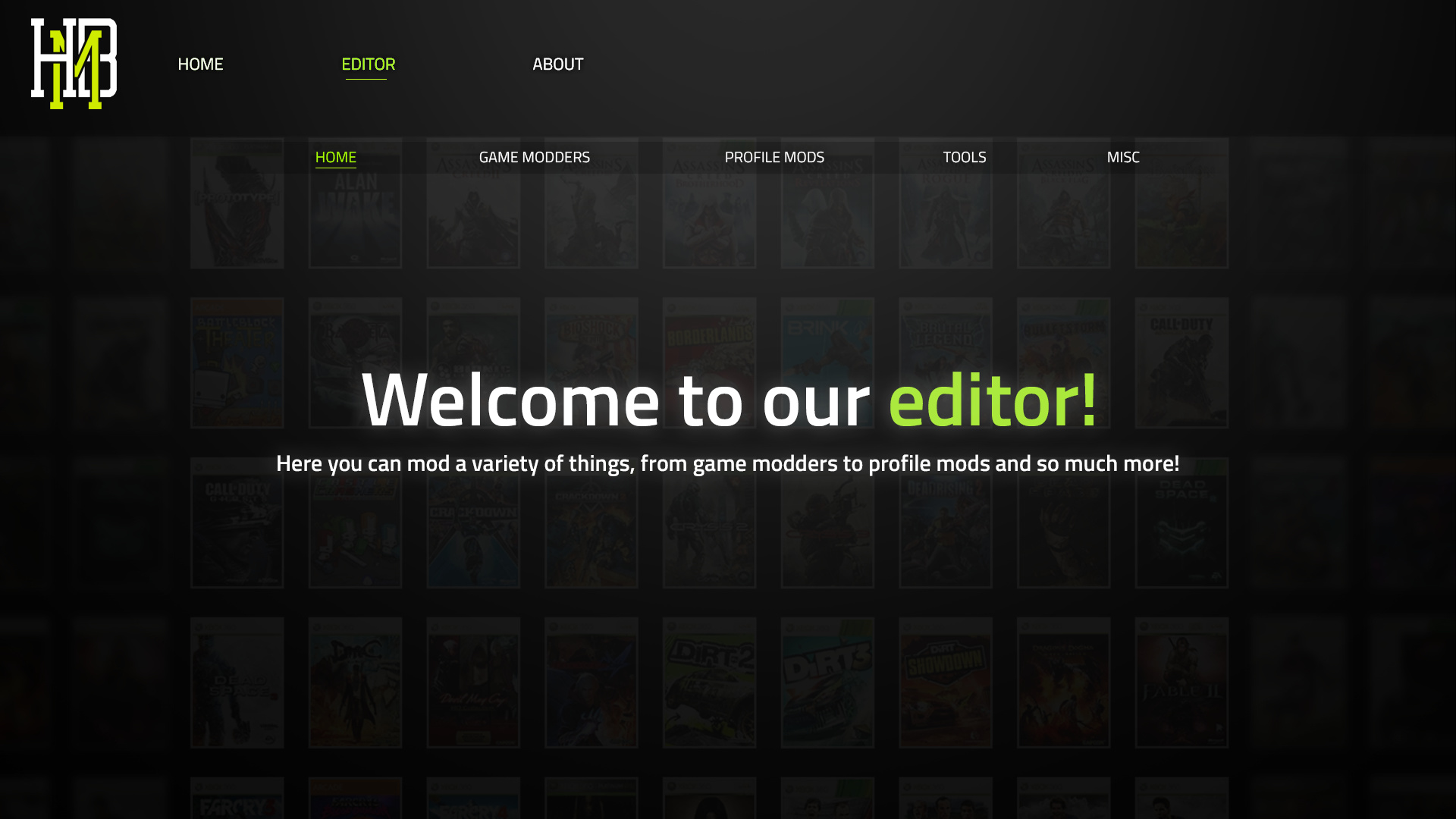Select the MISC tab
The width and height of the screenshot is (1456, 819).
pos(1122,157)
